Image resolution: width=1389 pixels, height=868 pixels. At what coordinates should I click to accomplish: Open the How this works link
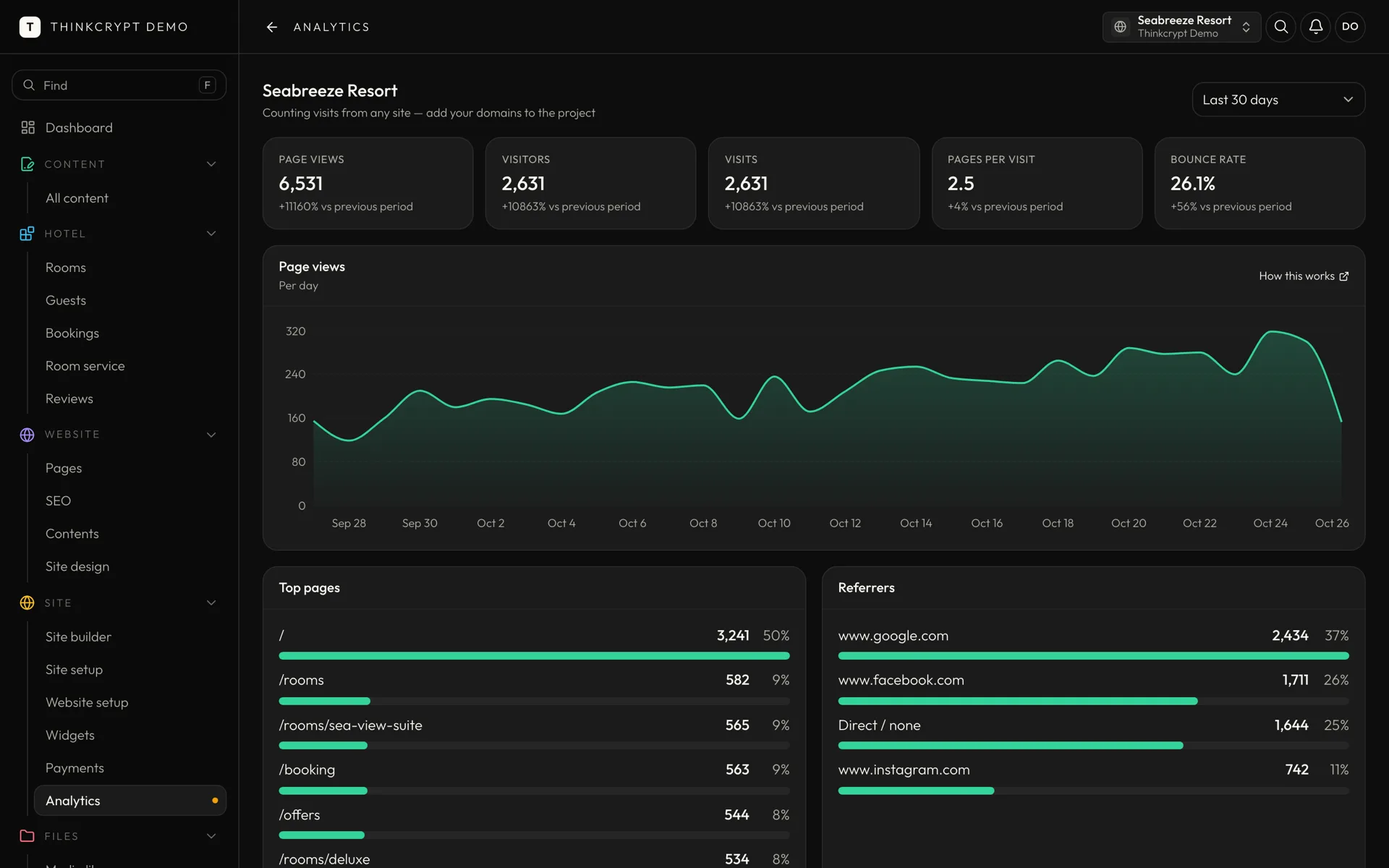tap(1304, 276)
